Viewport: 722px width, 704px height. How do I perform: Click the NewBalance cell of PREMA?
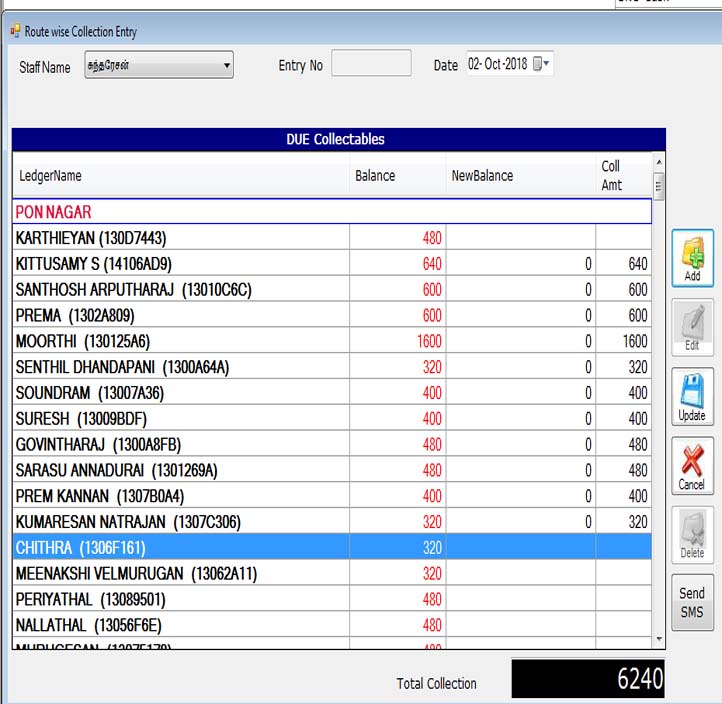[521, 315]
